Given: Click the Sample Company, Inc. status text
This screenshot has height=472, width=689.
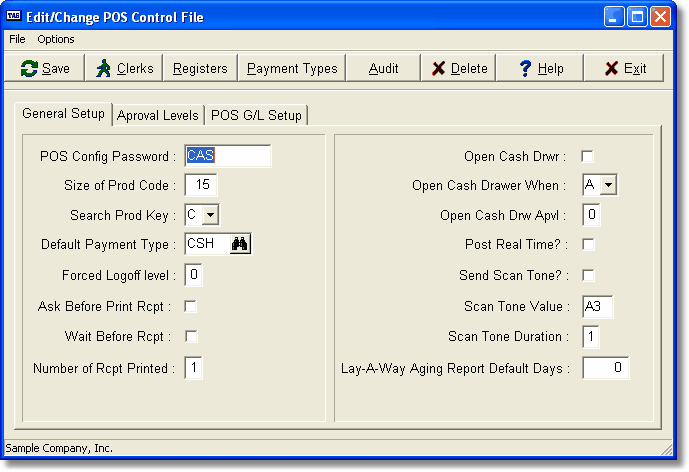Looking at the screenshot, I should 59,448.
